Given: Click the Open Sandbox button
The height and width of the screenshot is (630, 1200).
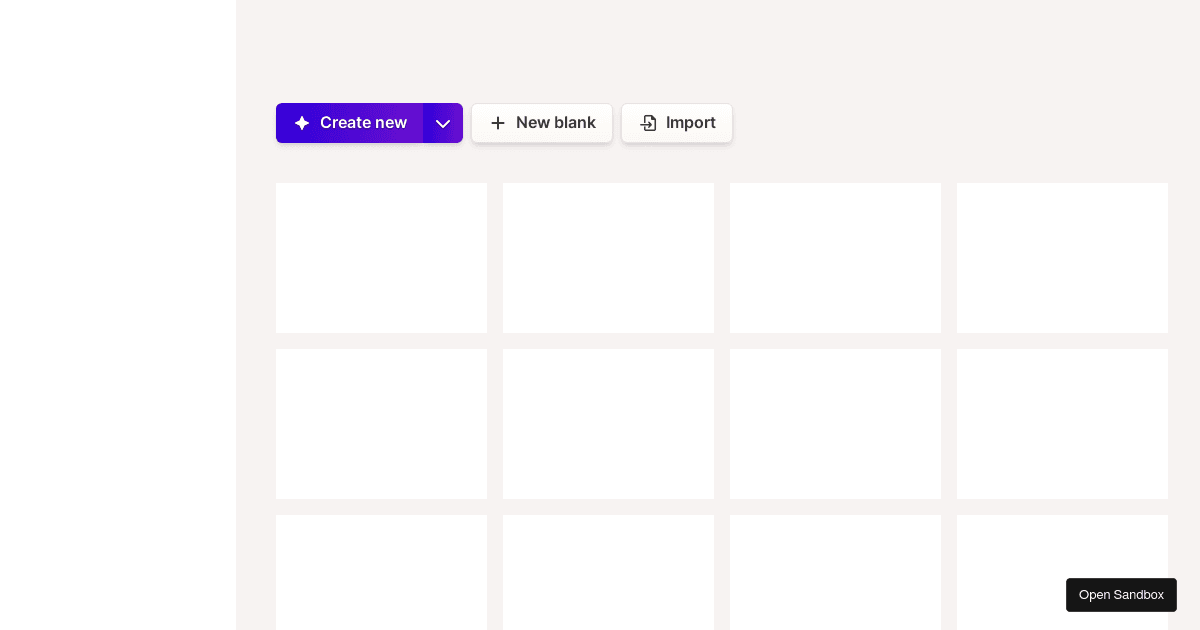Looking at the screenshot, I should 1121,595.
